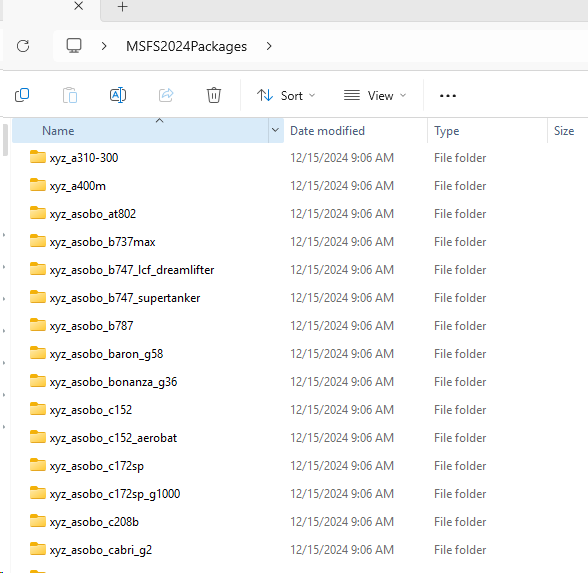
Task: Select folder icon of xyz_asobo_b737max
Action: (38, 241)
